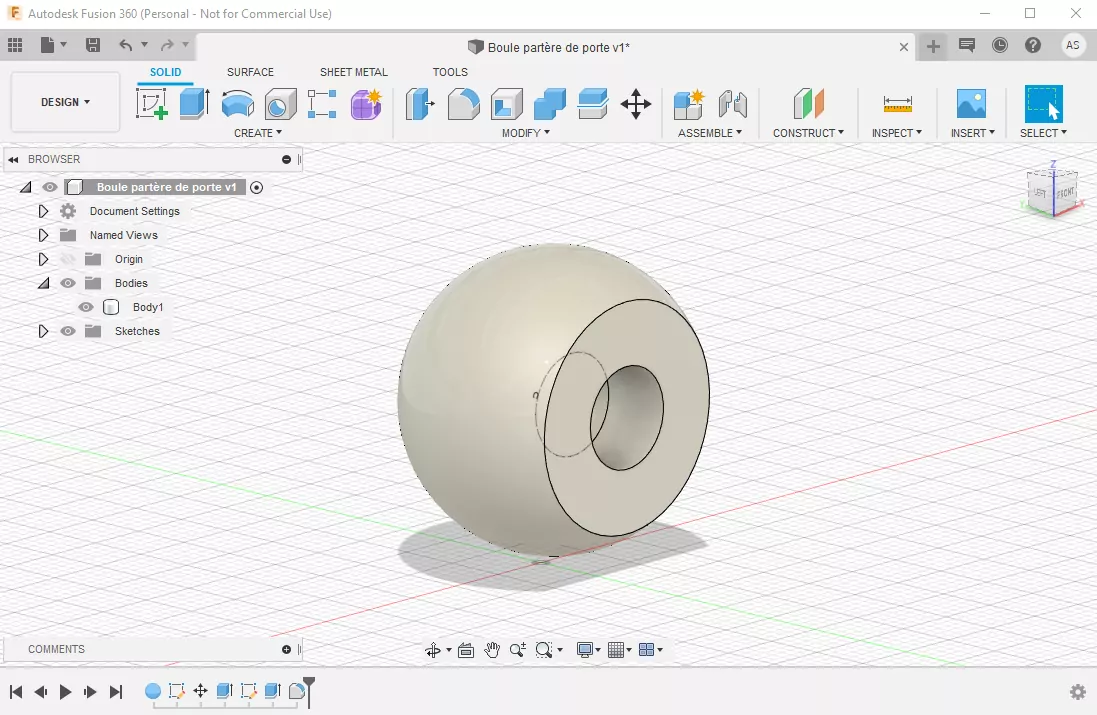Expand the Sketches folder

[43, 331]
